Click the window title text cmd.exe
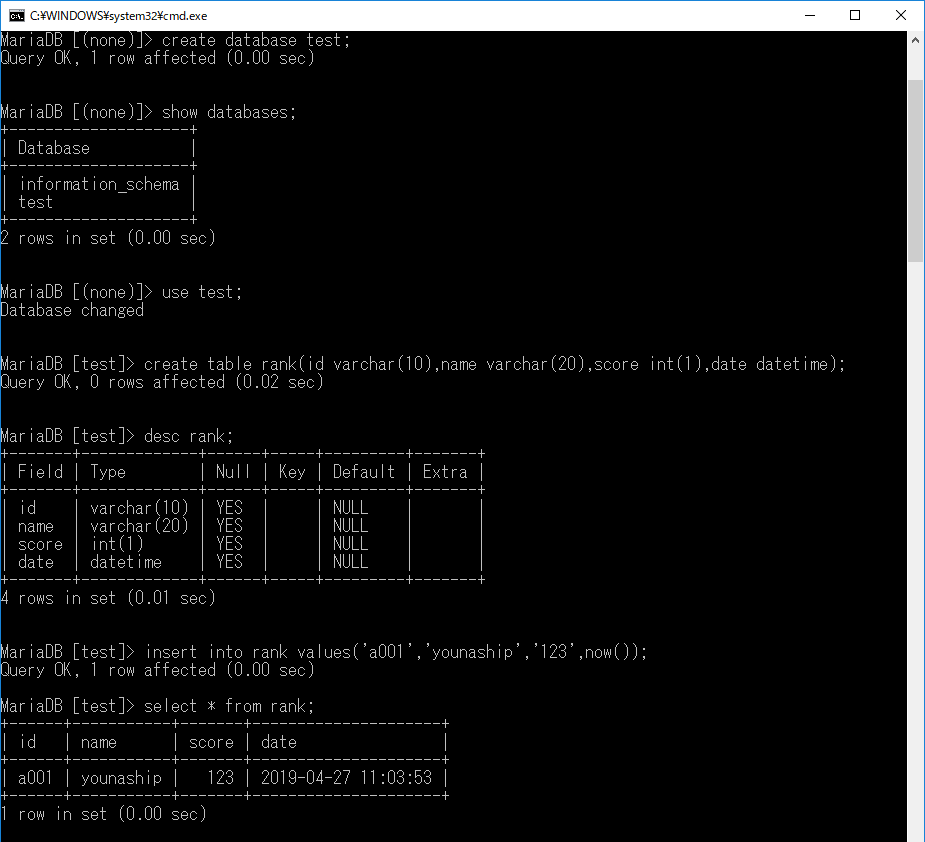 (119, 16)
